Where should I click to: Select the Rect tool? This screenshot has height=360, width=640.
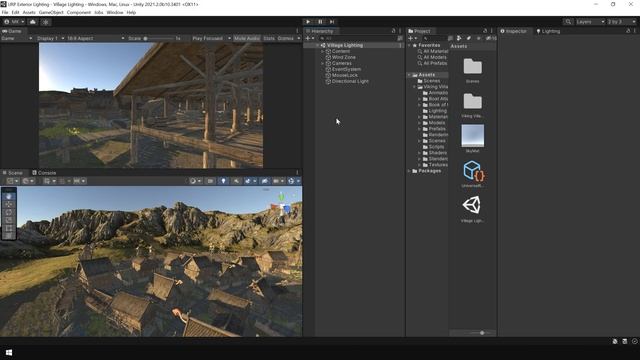[9, 228]
